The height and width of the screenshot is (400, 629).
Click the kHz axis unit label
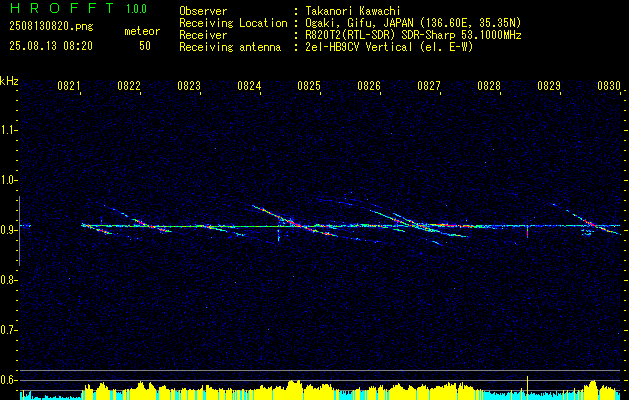(10, 81)
